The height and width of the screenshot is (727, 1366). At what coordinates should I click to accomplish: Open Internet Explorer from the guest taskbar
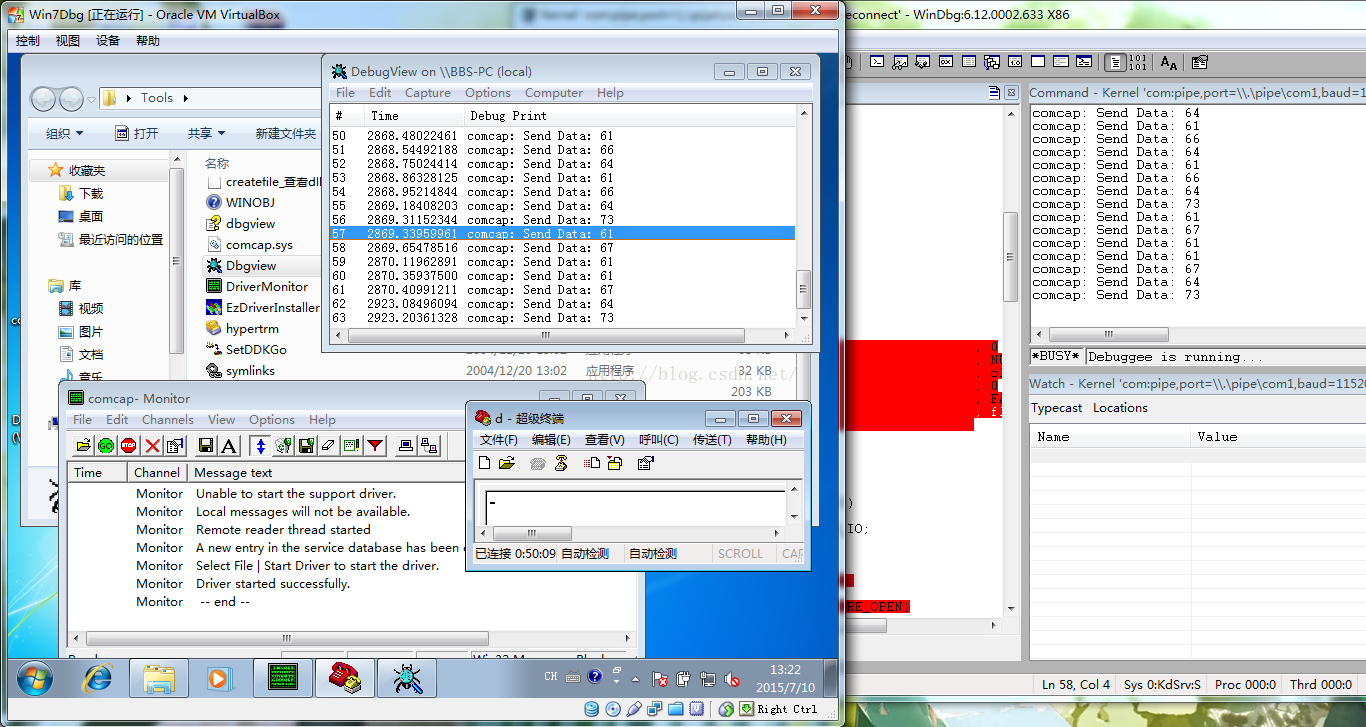[97, 679]
